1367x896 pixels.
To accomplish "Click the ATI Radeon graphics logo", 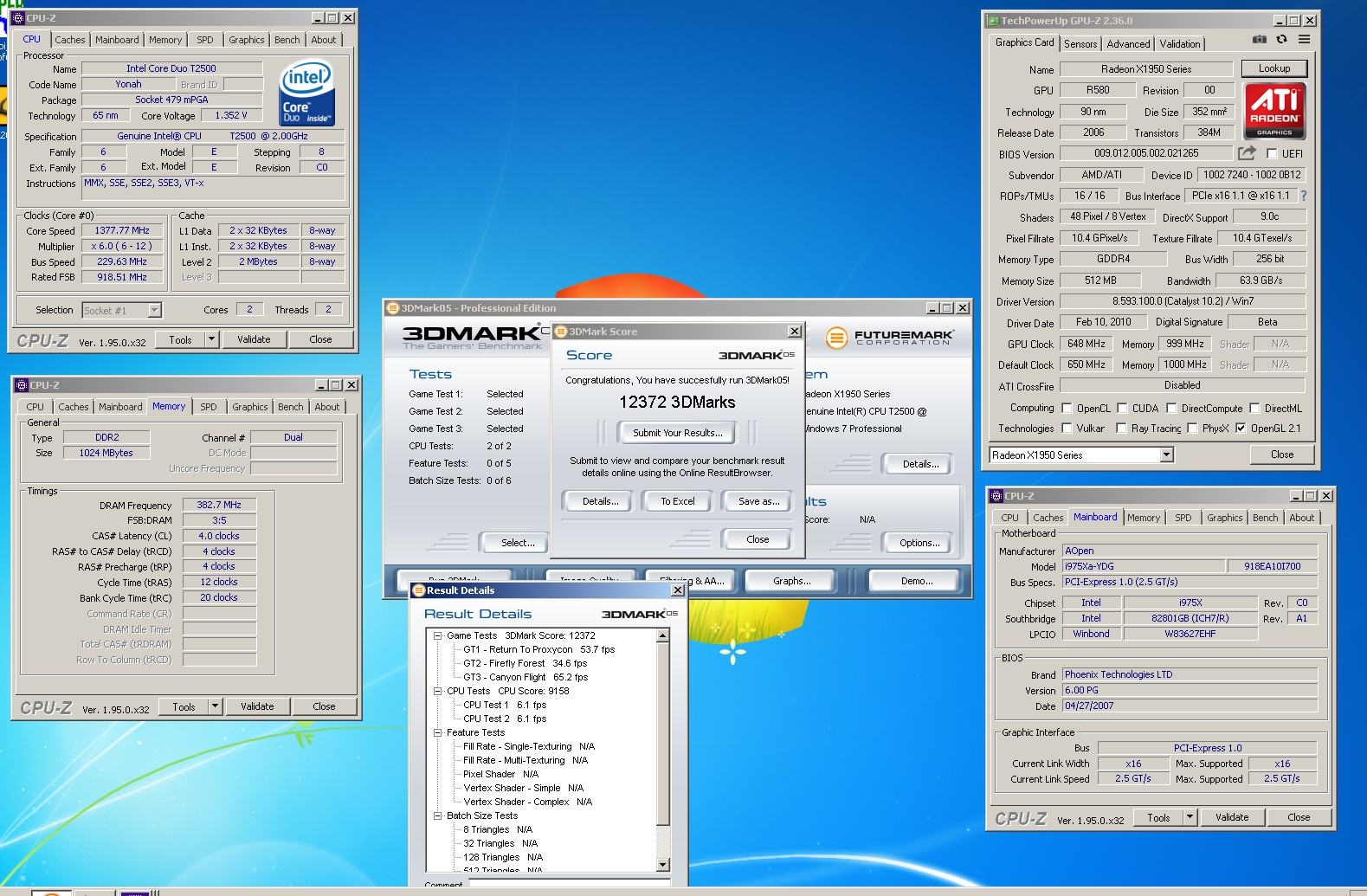I will 1274,111.
